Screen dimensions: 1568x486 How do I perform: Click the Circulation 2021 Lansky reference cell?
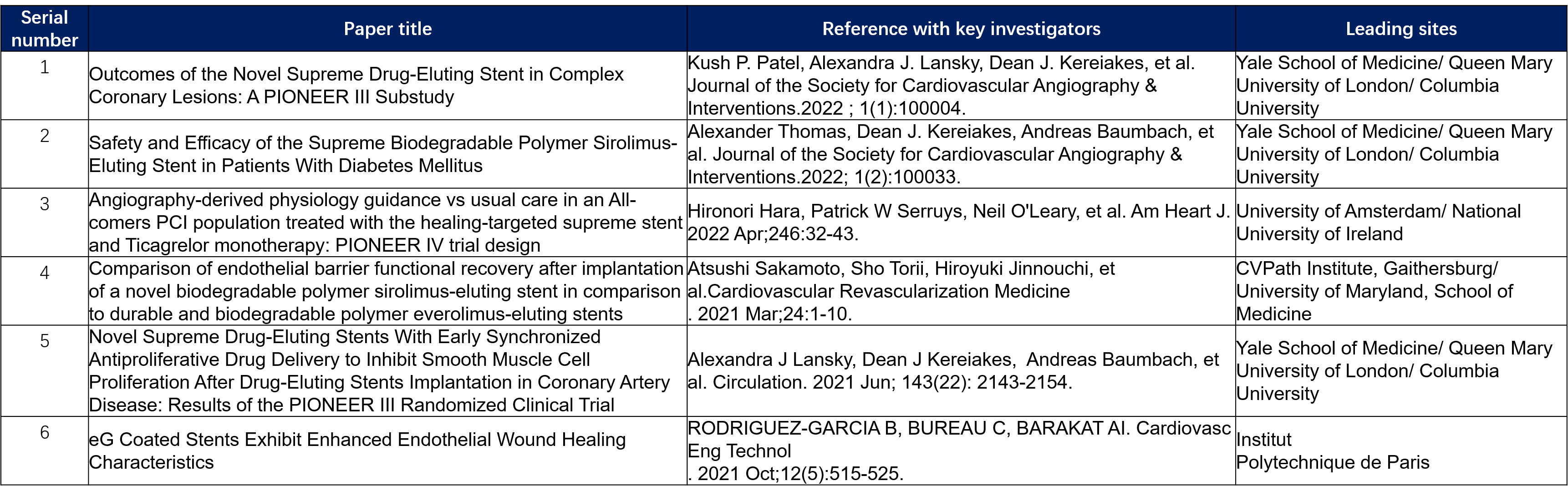click(x=952, y=370)
